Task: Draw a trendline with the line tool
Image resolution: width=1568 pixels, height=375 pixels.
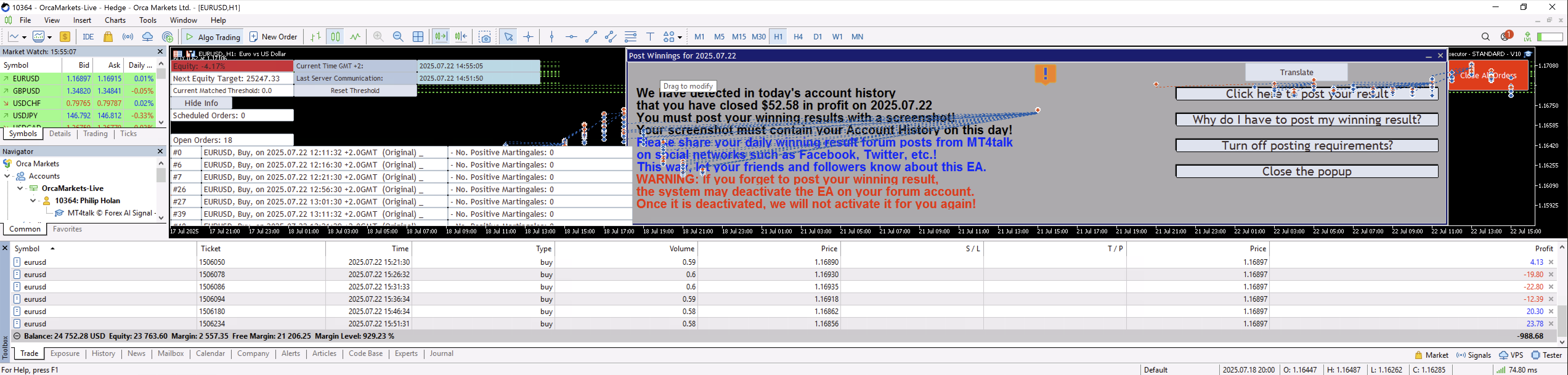Action: (x=591, y=37)
